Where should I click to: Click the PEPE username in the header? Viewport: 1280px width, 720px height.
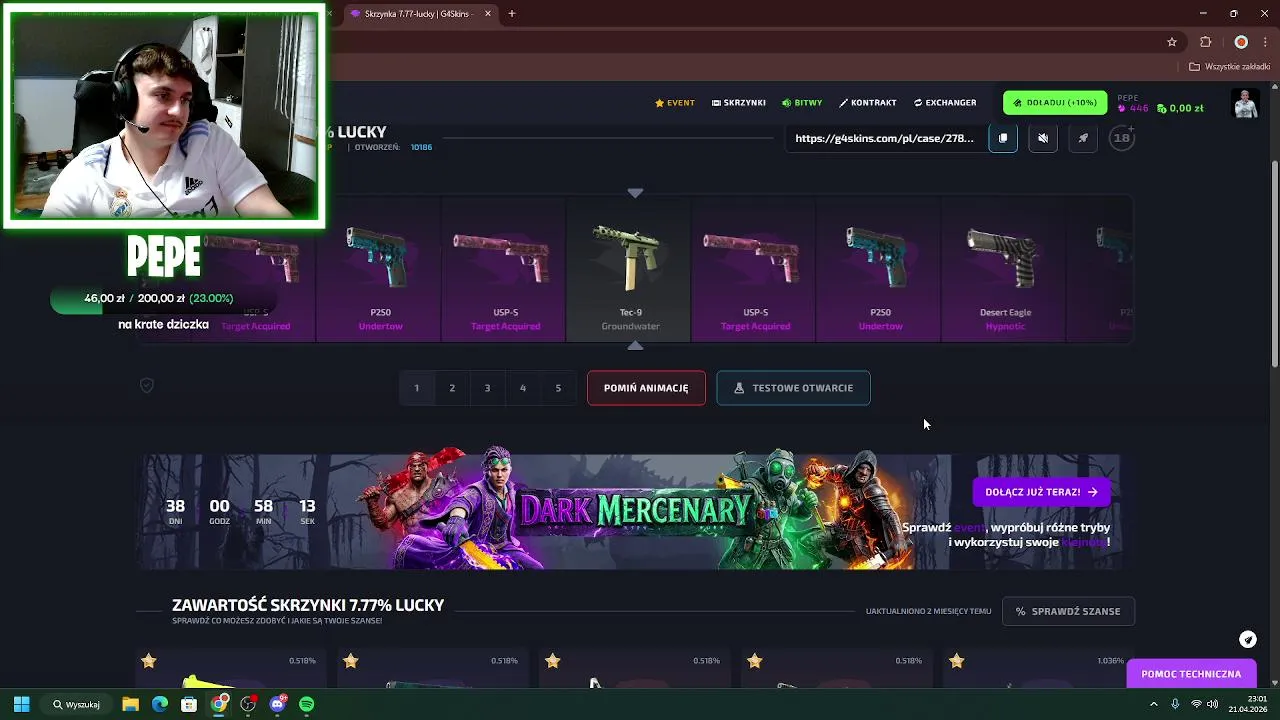click(1128, 98)
